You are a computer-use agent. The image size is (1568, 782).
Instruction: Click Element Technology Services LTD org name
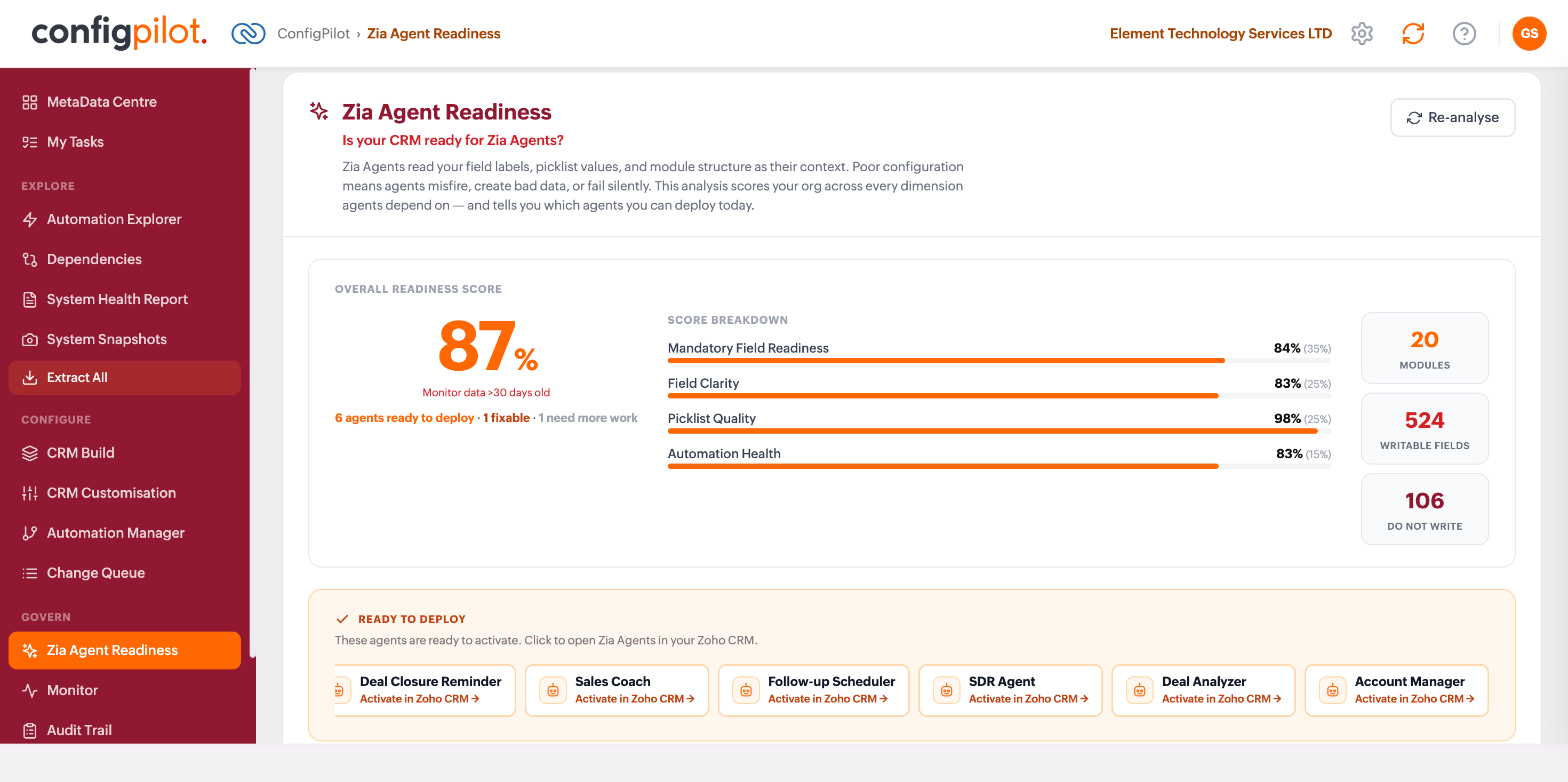[x=1220, y=34]
